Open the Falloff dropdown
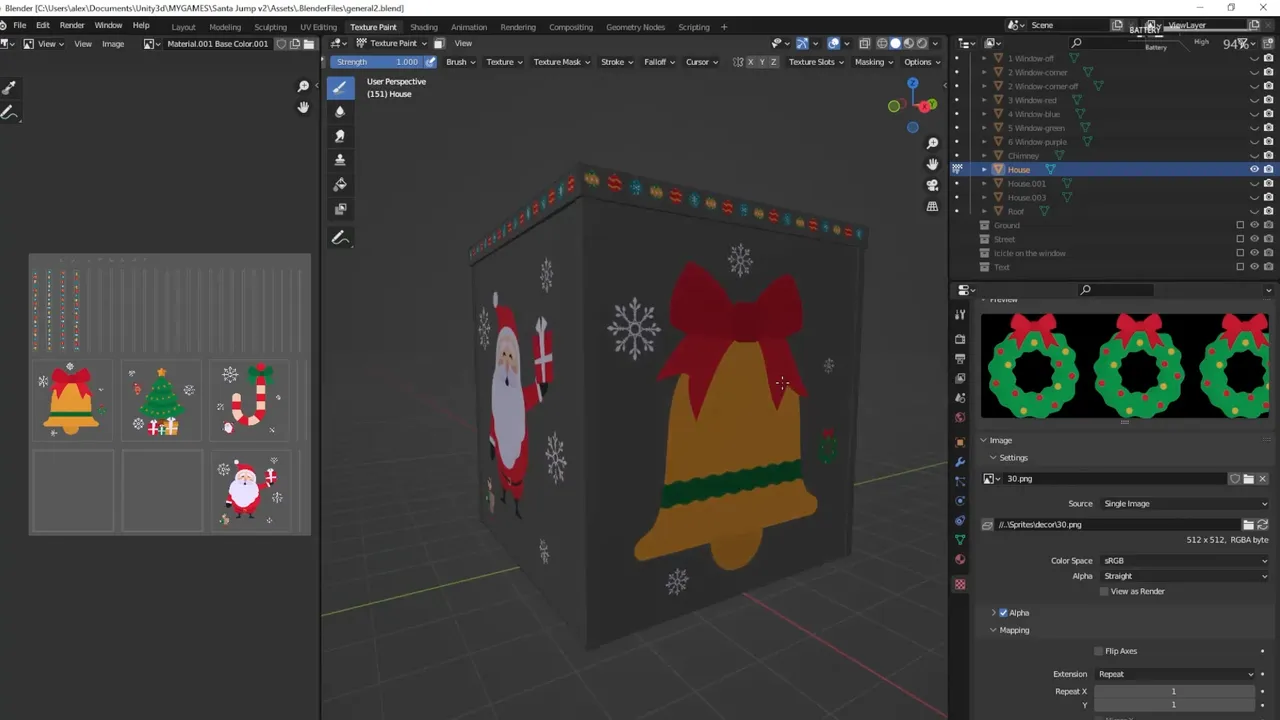This screenshot has width=1280, height=720. click(x=659, y=62)
